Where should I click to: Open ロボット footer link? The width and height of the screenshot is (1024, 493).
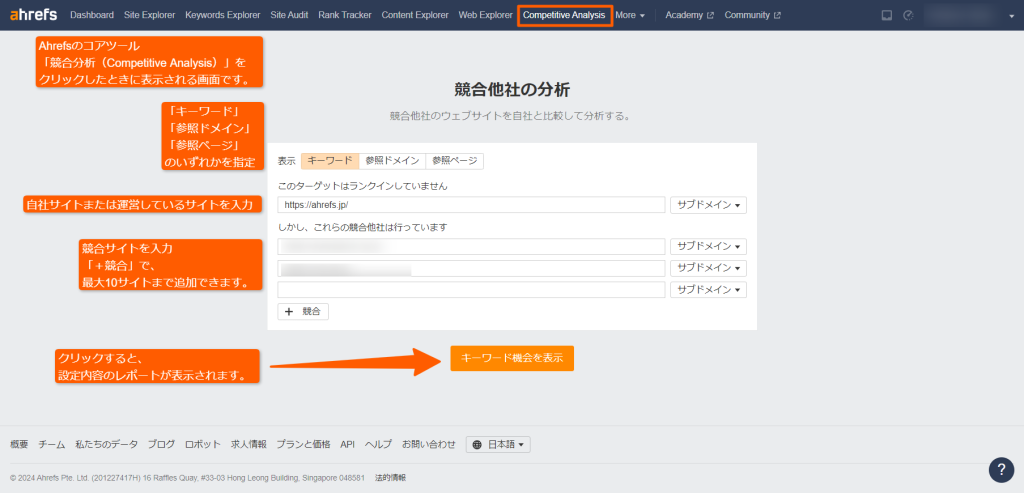203,444
